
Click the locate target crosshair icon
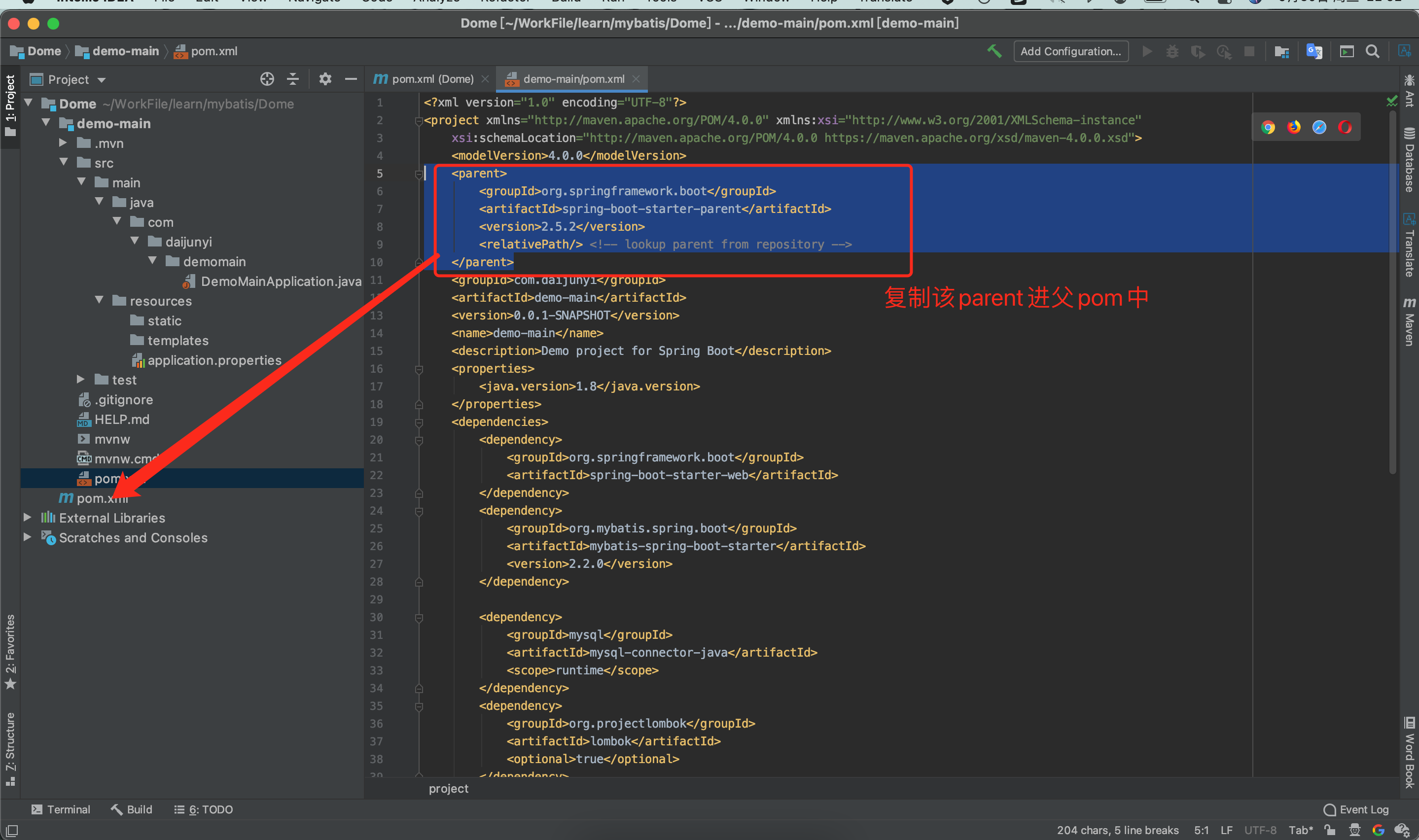pos(267,79)
